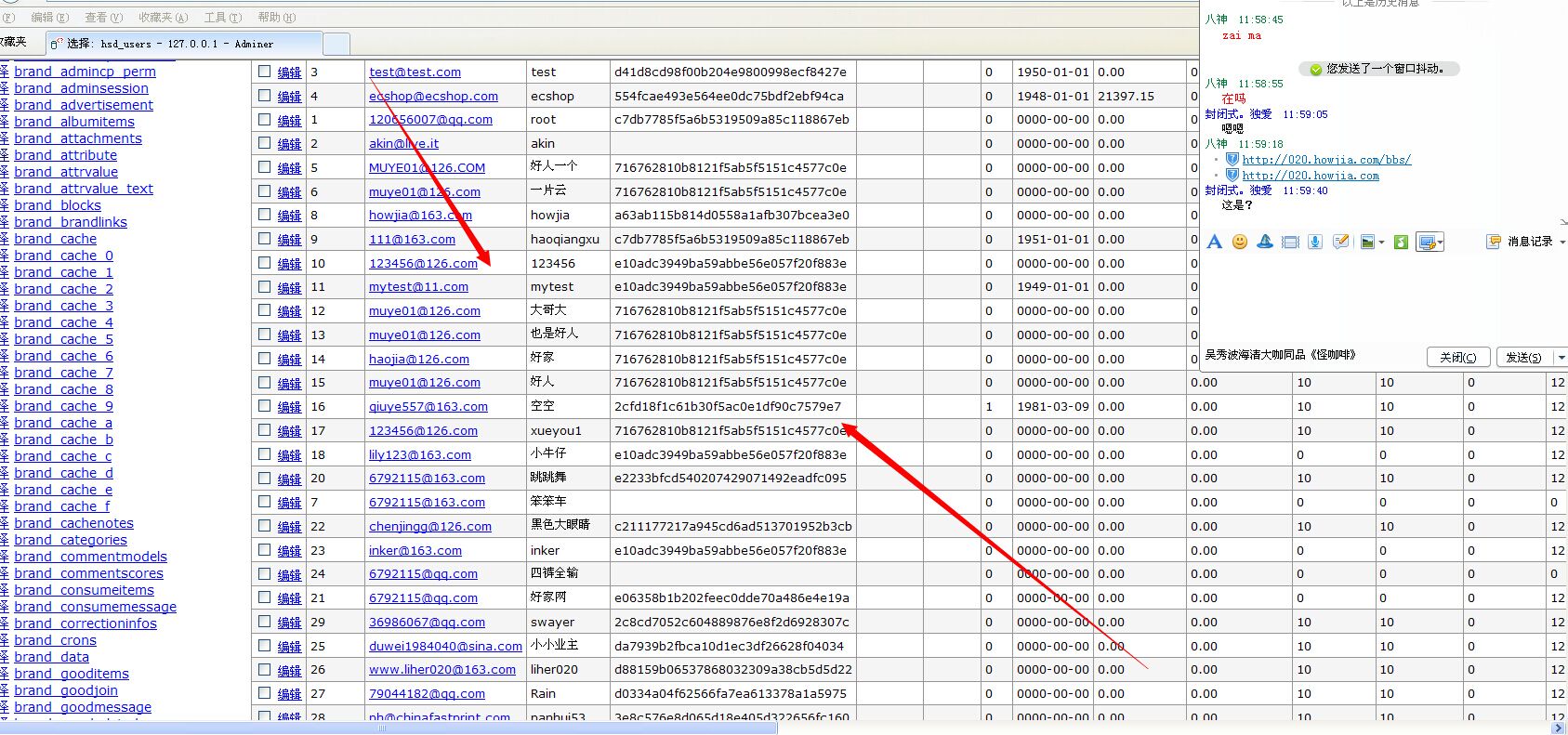The width and height of the screenshot is (1568, 735).
Task: Expand the send picture dropdown arrow
Action: tap(1381, 243)
